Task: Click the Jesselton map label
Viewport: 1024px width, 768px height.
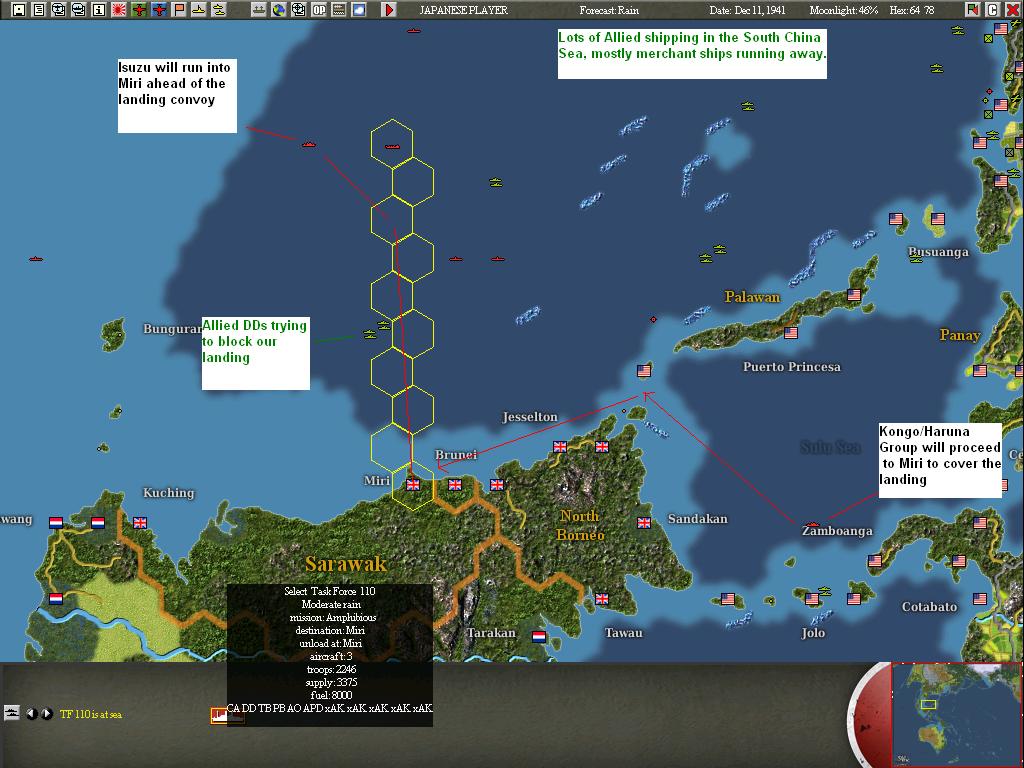Action: (530, 417)
